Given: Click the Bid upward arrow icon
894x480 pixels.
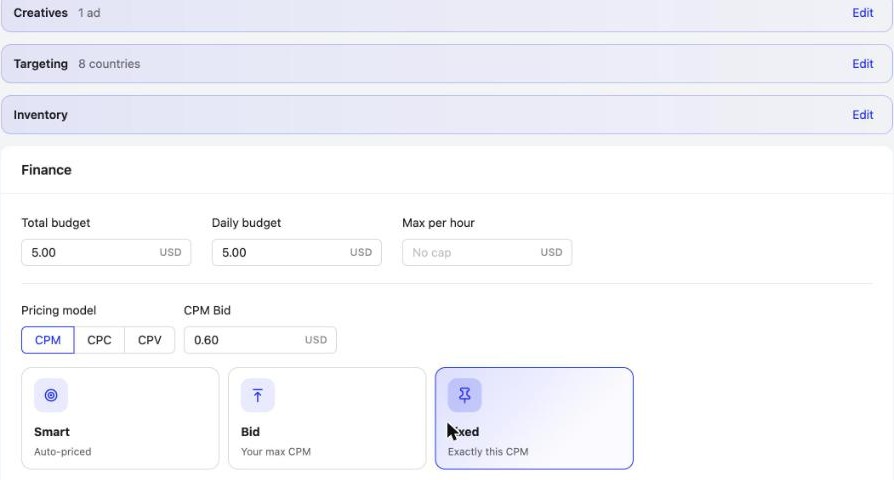Looking at the screenshot, I should coord(258,395).
